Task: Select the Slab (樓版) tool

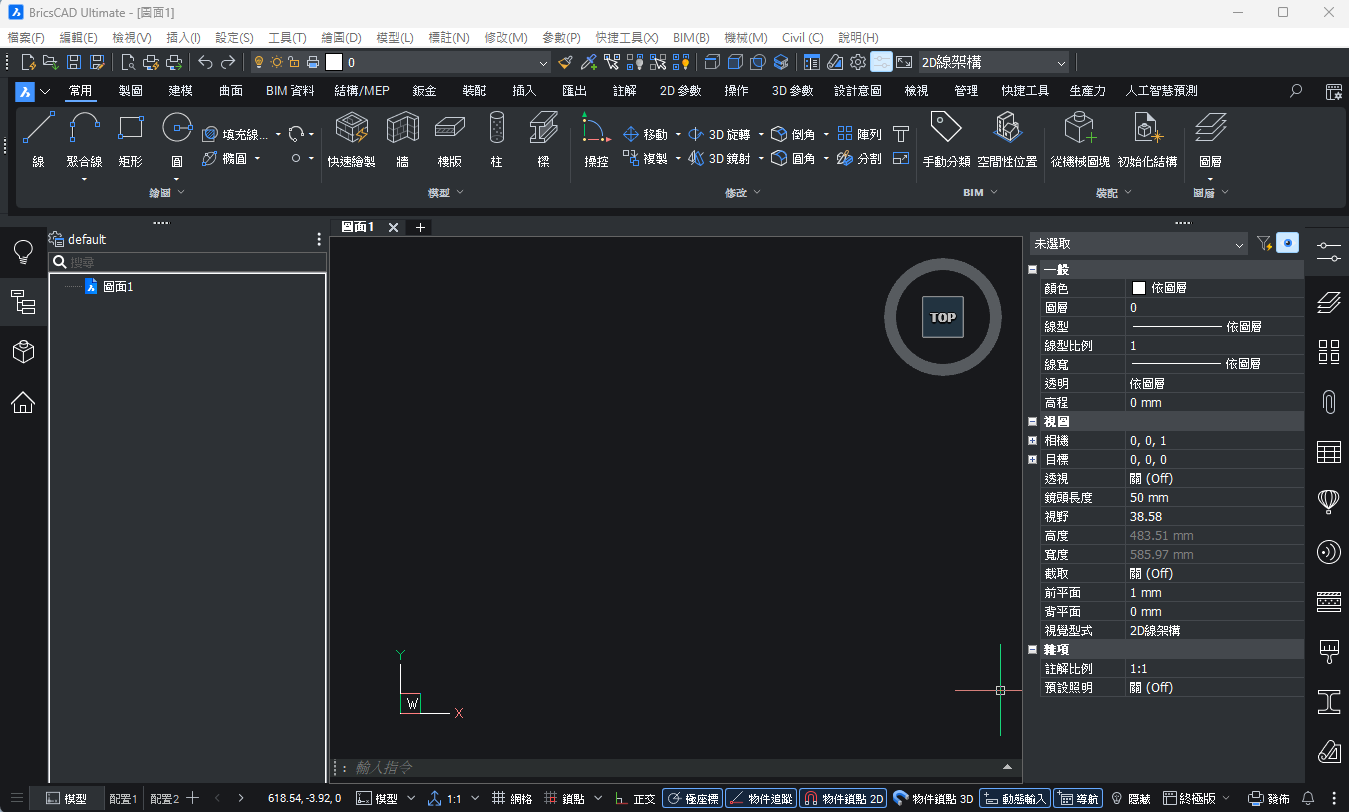Action: click(x=450, y=140)
